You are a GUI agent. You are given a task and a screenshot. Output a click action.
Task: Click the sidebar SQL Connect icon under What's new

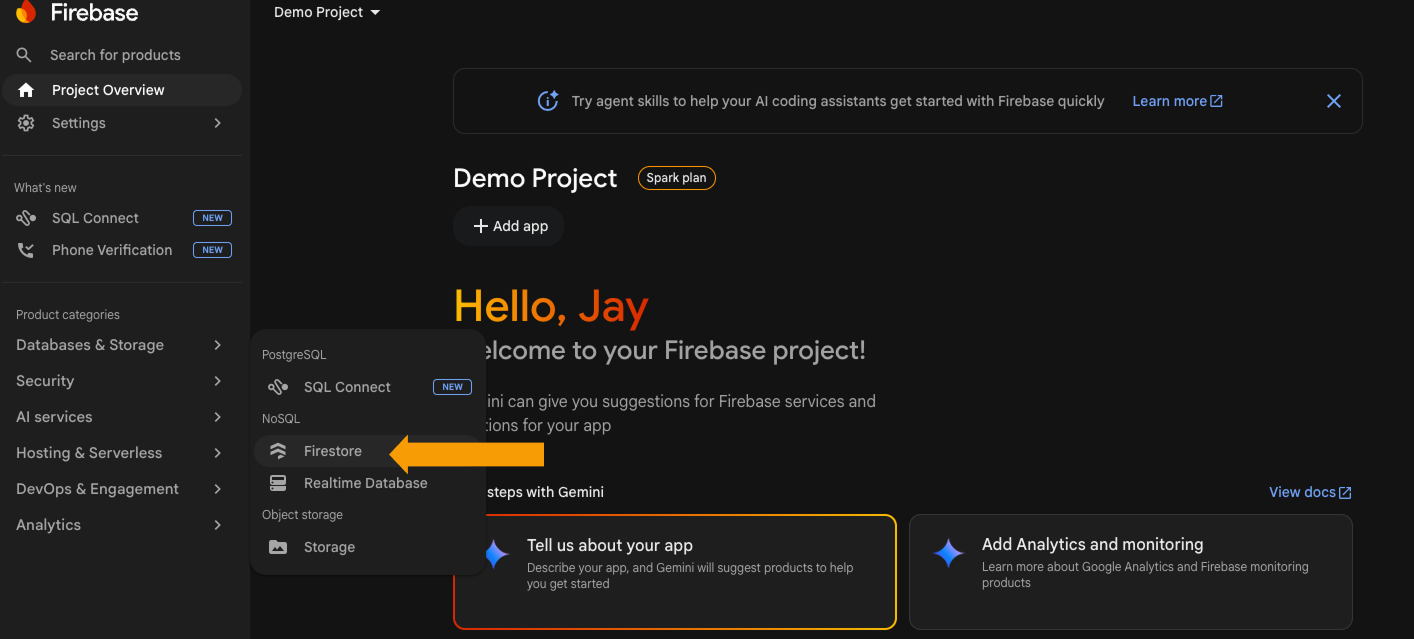point(26,218)
